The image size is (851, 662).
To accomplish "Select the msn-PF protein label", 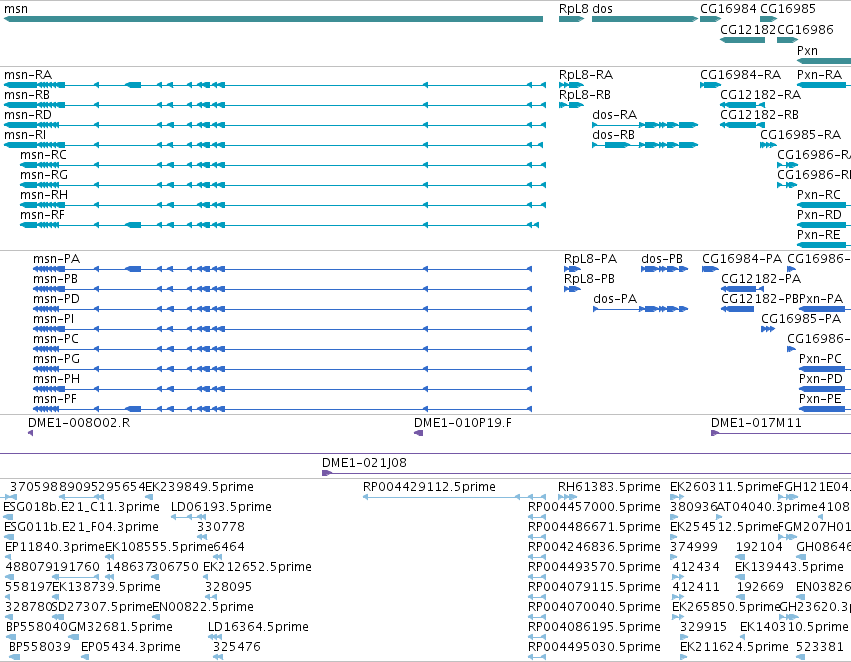I will [x=55, y=400].
